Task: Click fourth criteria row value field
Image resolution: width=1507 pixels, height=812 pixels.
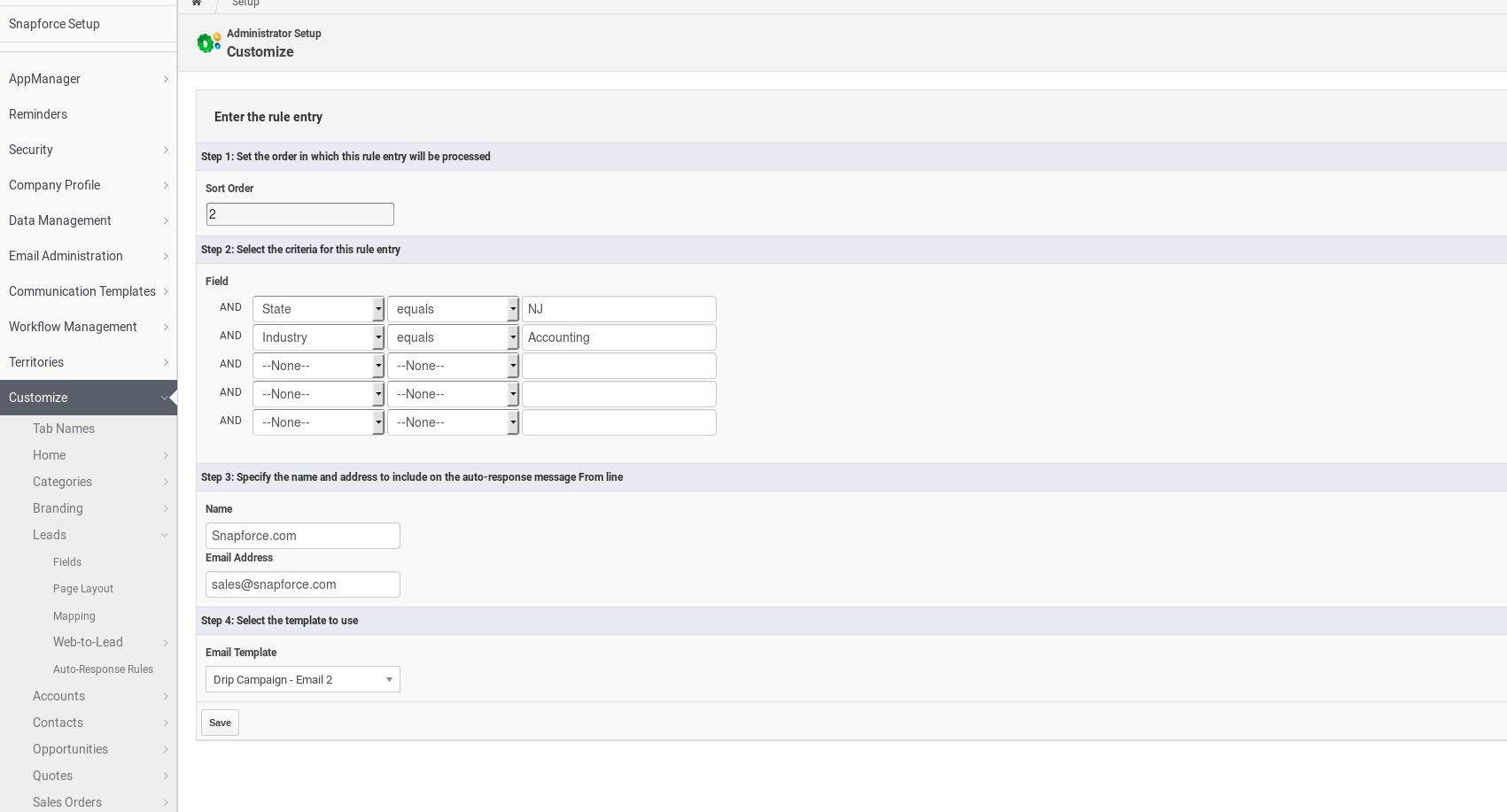Action: click(619, 394)
